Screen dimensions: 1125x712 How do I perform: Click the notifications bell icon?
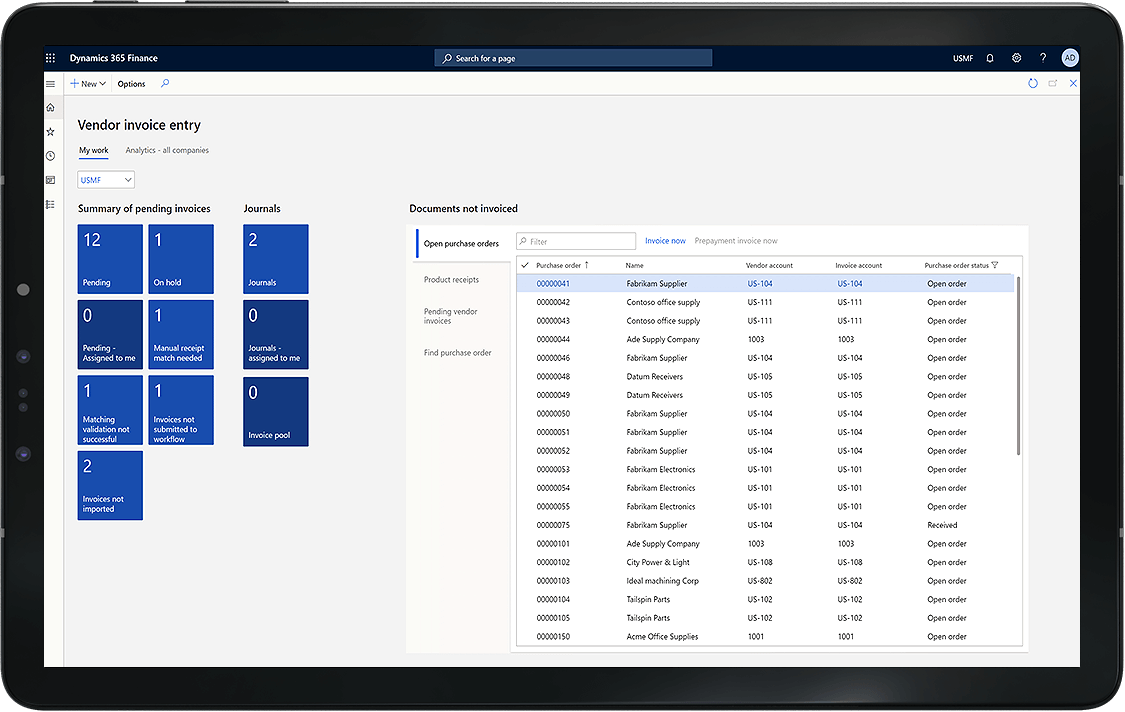tap(990, 59)
